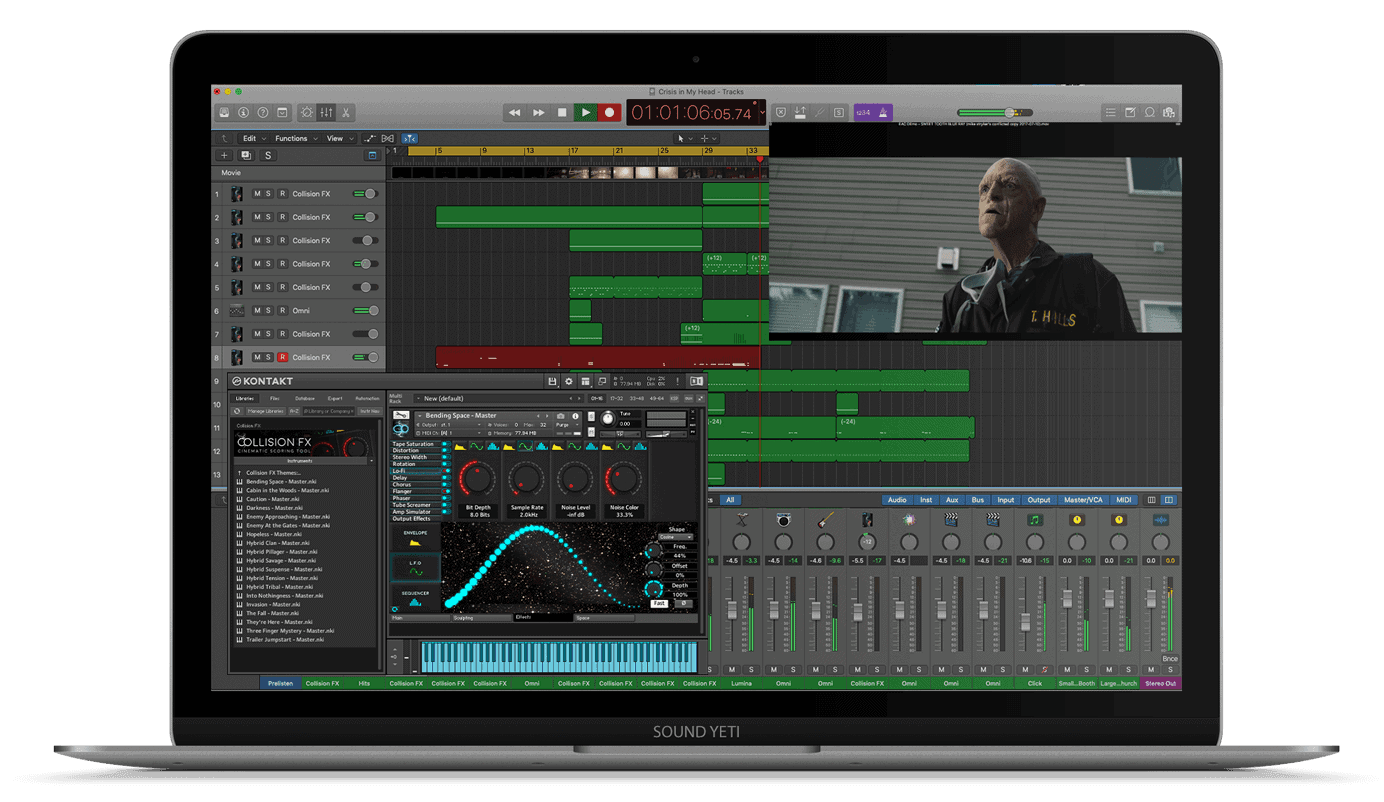The height and width of the screenshot is (802, 1384).
Task: Add a new track with plus button
Action: tap(224, 156)
